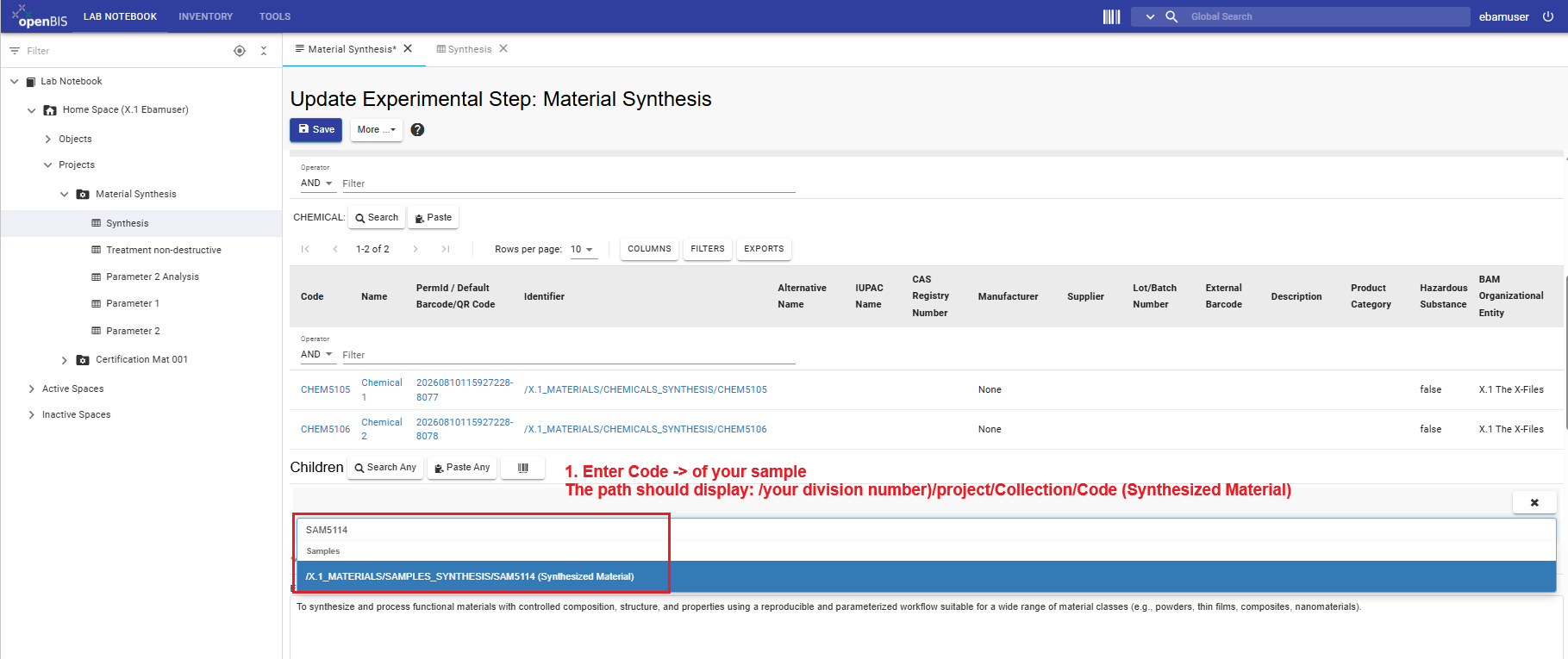Expand the Objects tree node
The image size is (1568, 659).
[47, 139]
